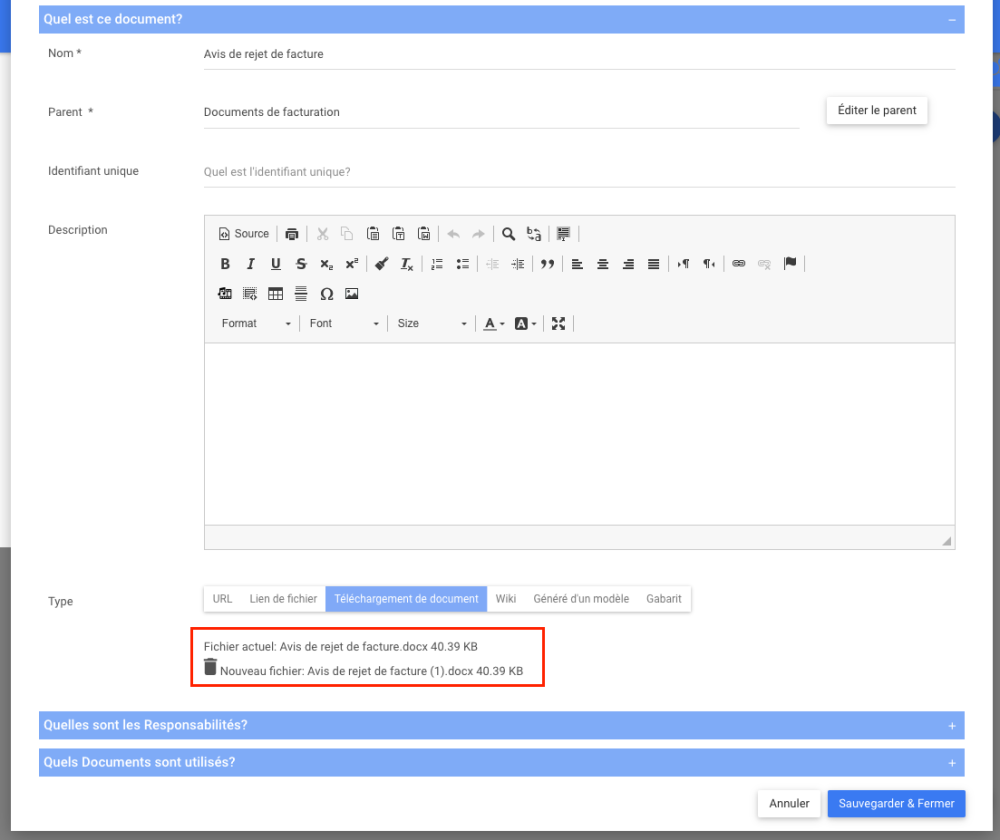Click the Paste as plain text icon

399,233
